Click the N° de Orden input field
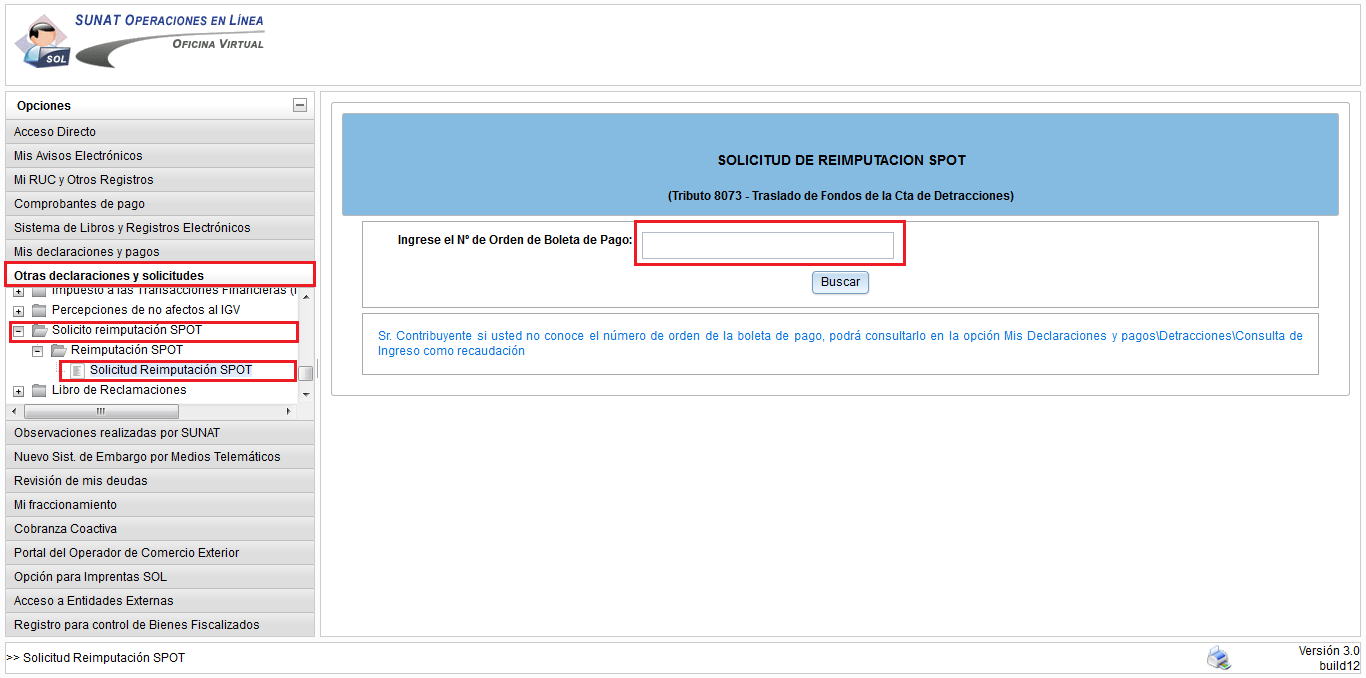Image resolution: width=1366 pixels, height=678 pixels. click(768, 245)
